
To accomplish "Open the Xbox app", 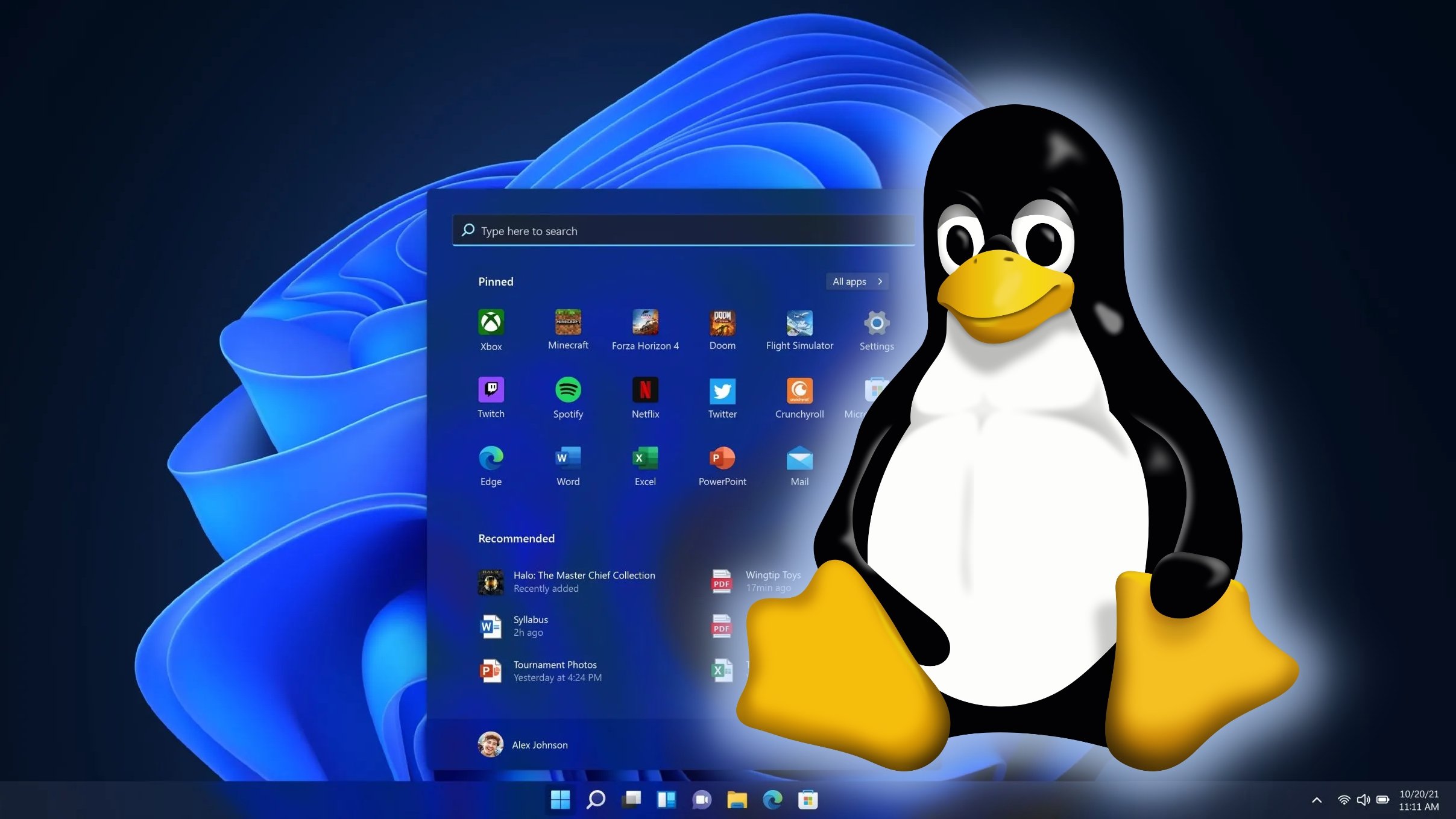I will [x=491, y=330].
